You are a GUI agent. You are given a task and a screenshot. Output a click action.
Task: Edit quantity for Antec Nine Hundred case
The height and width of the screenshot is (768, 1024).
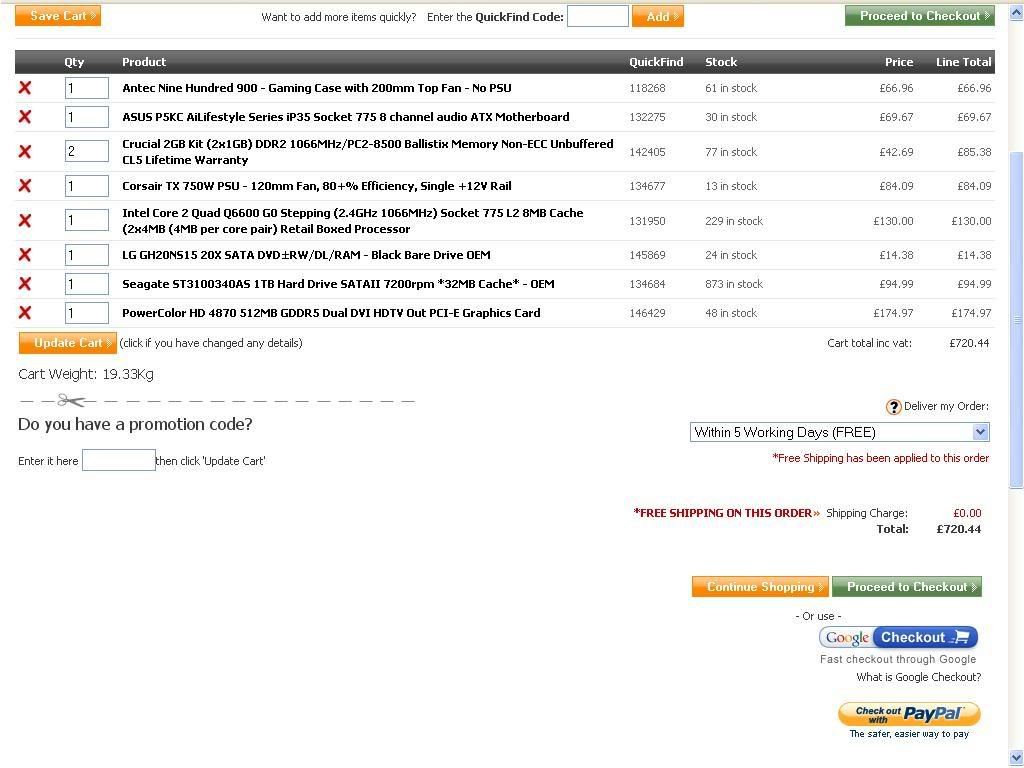(87, 88)
